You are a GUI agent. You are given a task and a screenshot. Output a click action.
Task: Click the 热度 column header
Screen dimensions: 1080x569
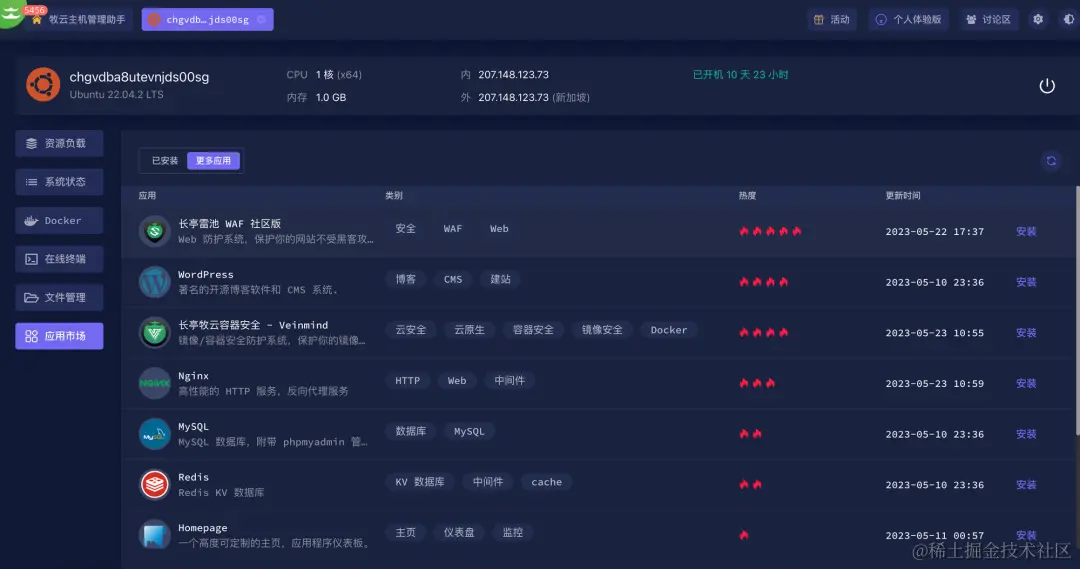[x=747, y=196]
